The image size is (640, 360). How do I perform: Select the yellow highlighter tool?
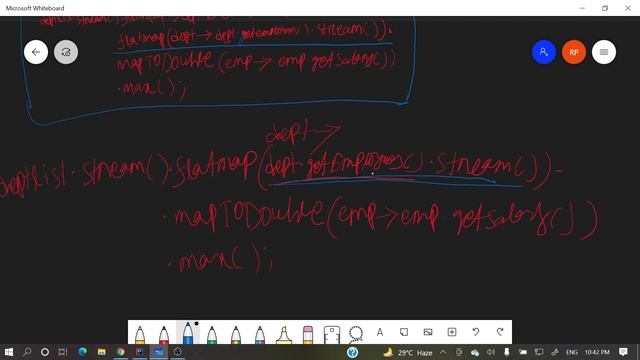point(284,335)
